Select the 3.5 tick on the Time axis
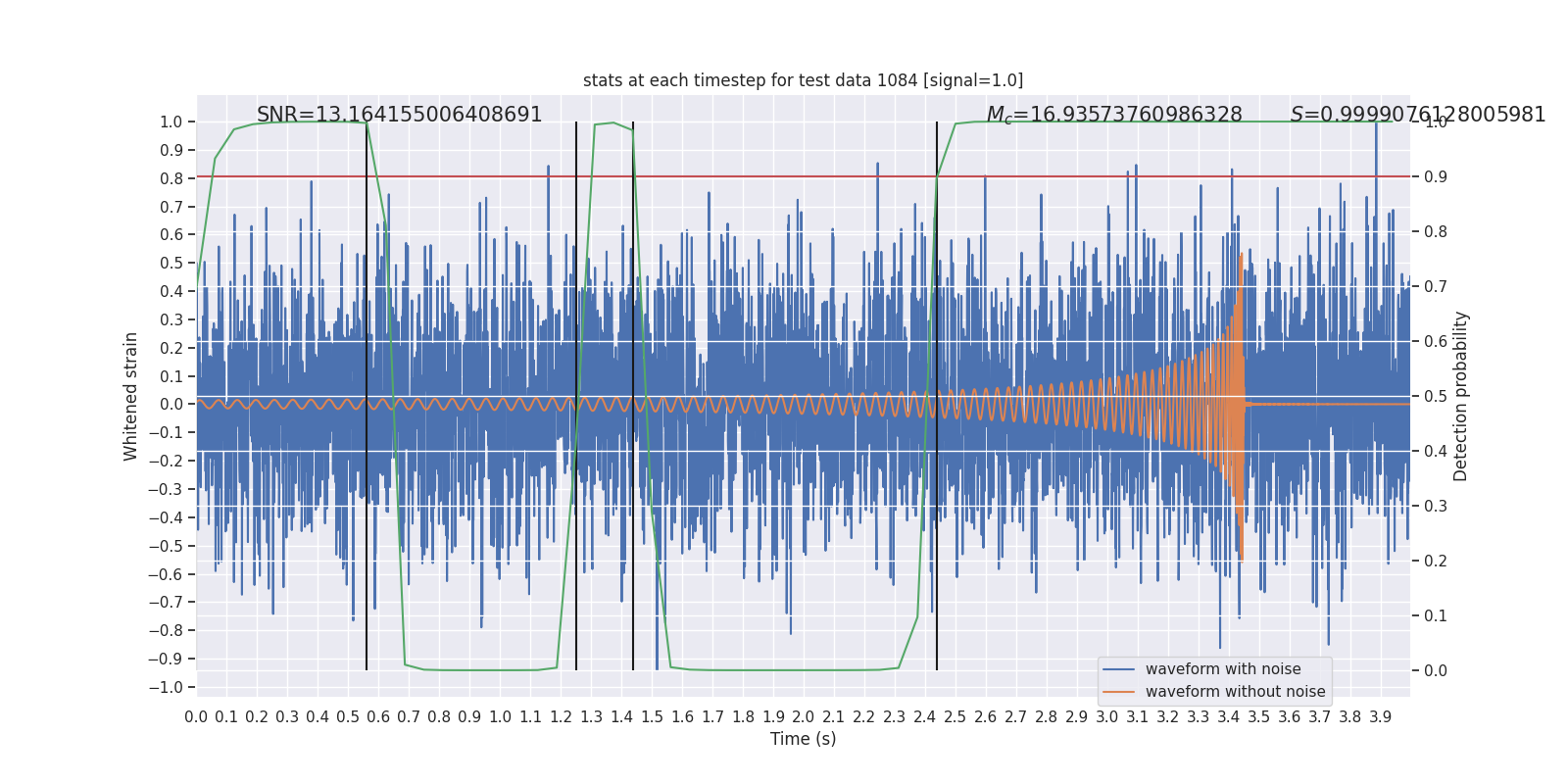This screenshot has width=1568, height=784. point(1259,716)
